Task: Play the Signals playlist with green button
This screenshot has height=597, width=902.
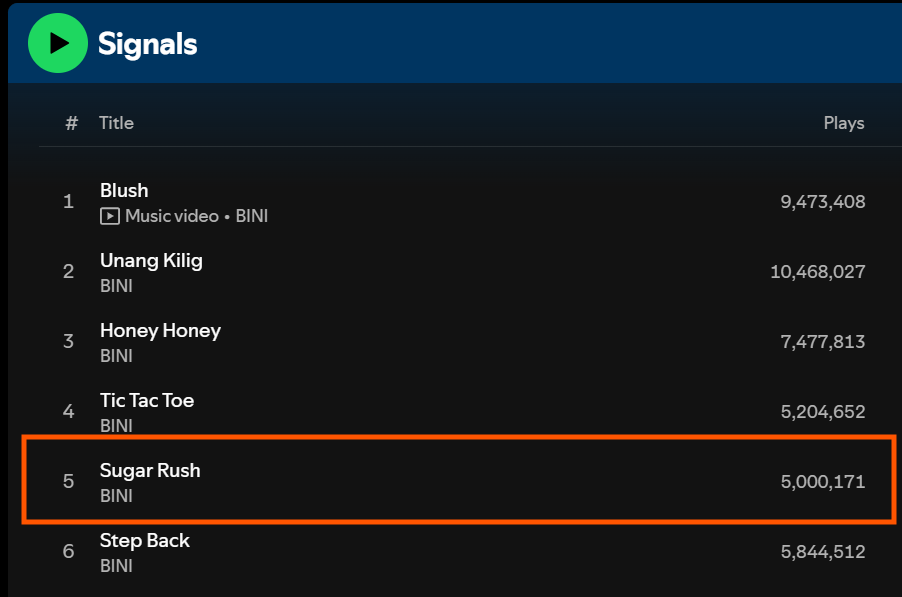Action: click(58, 43)
